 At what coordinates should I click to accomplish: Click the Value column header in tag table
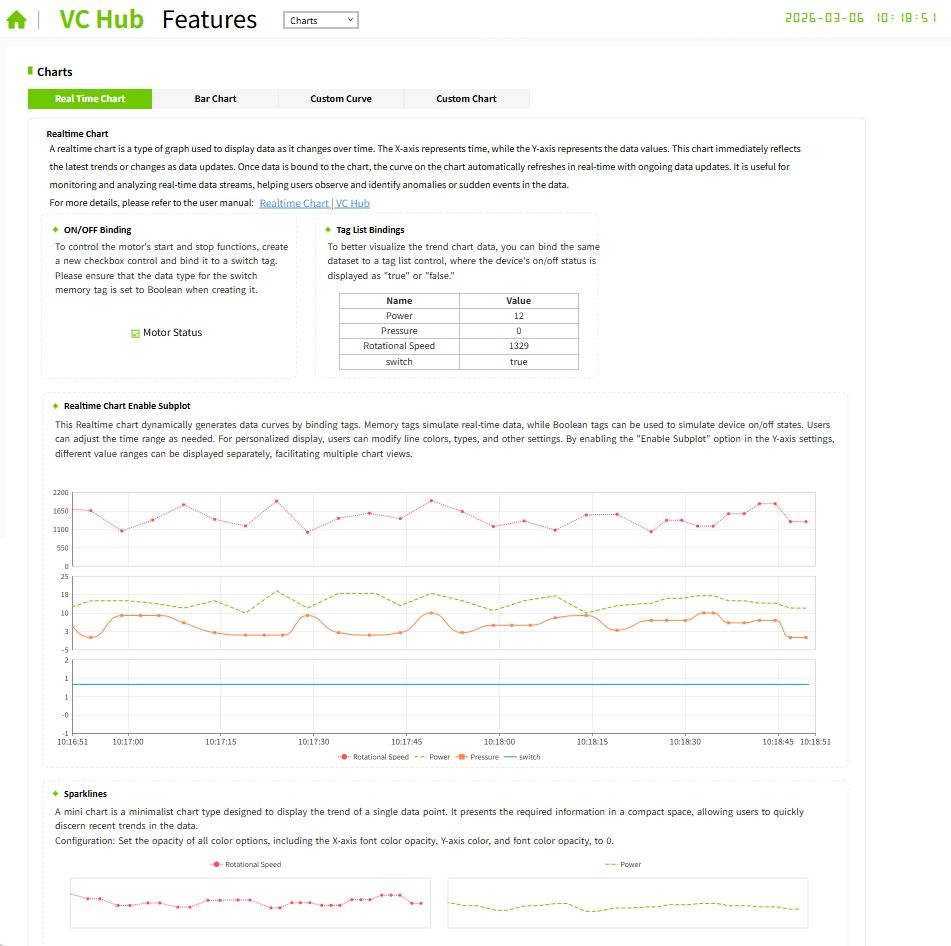518,300
